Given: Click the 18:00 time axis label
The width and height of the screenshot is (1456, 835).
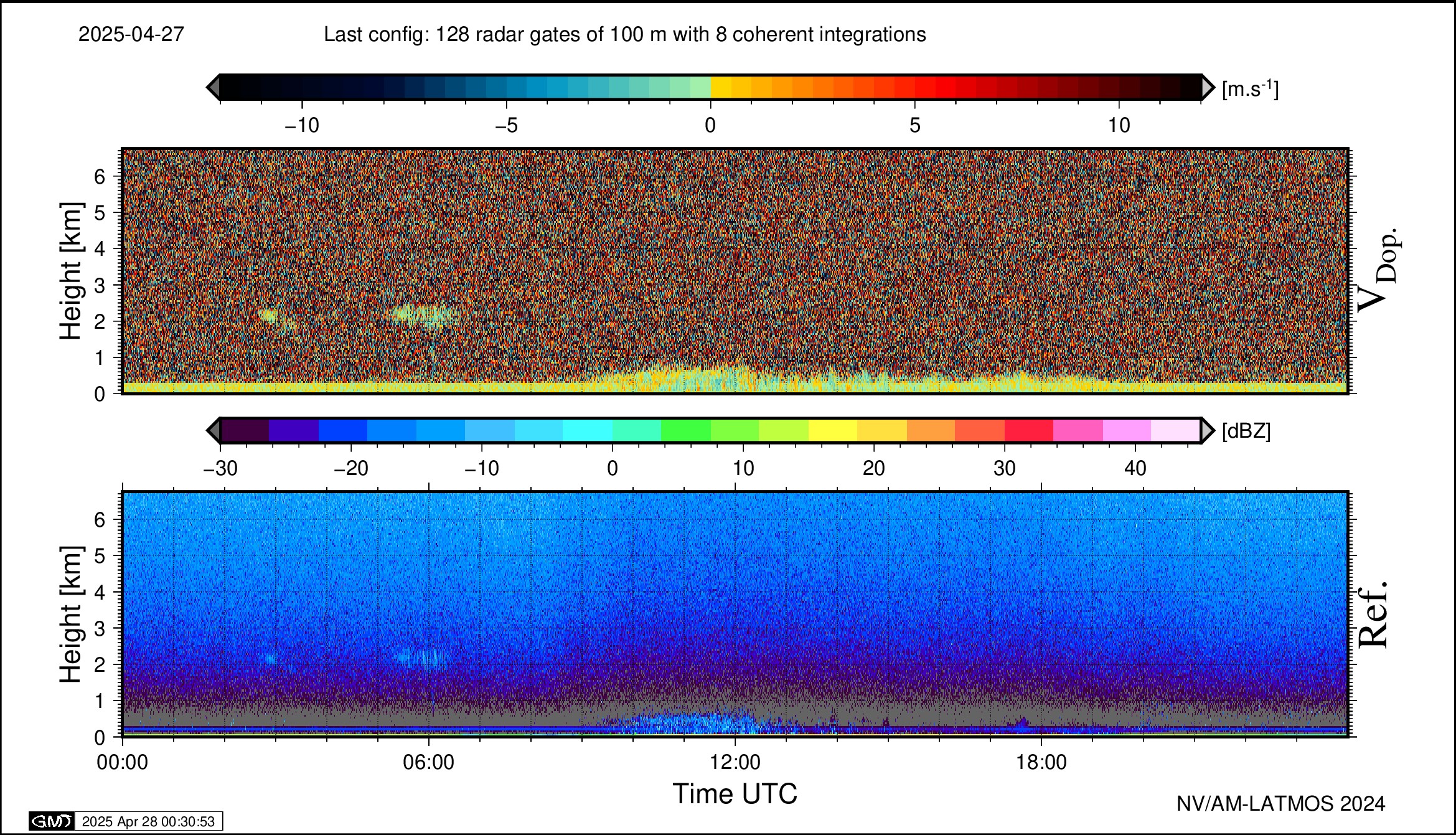Looking at the screenshot, I should [x=1041, y=762].
